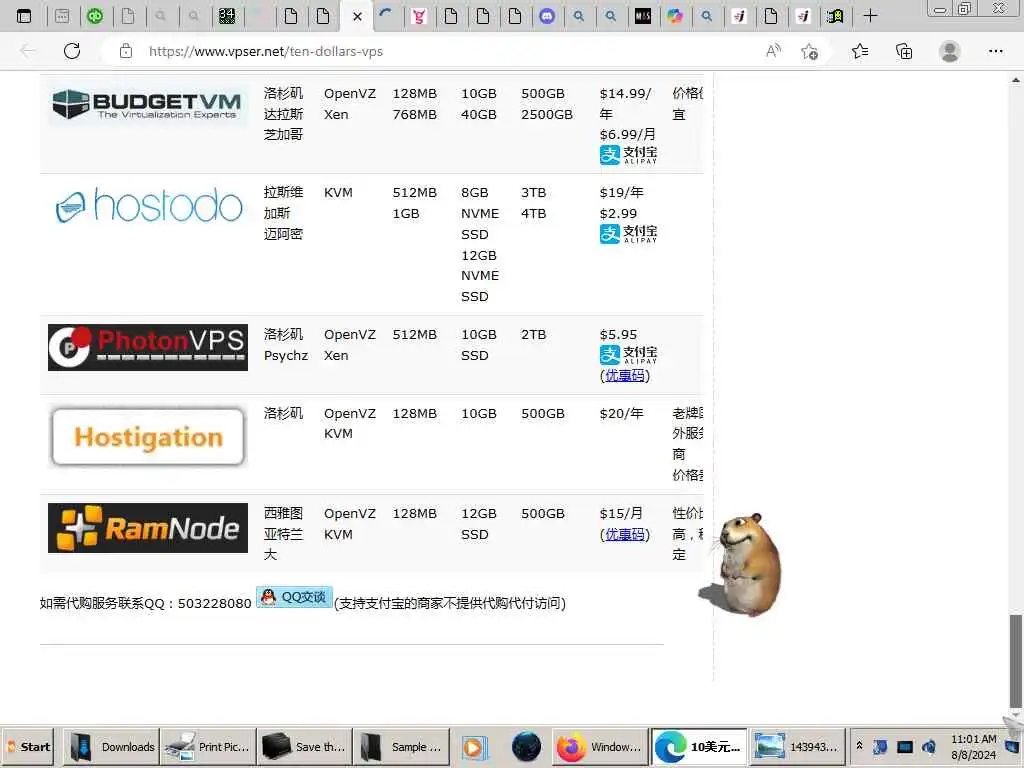Image resolution: width=1024 pixels, height=768 pixels.
Task: Expand the system tray hidden icons chevron
Action: [859, 746]
